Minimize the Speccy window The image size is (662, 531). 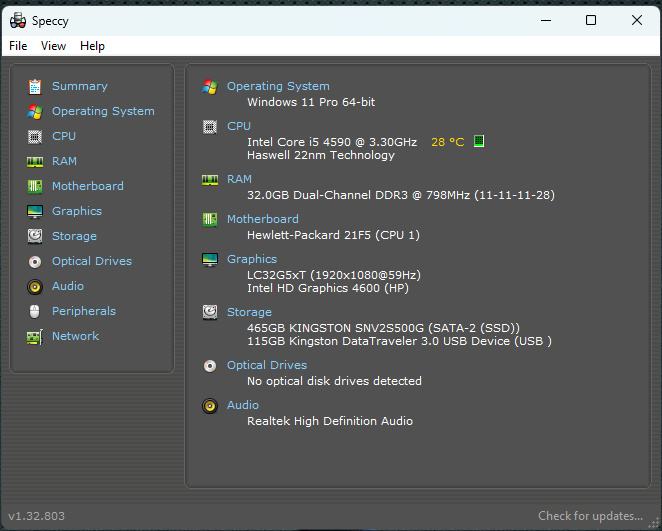tap(546, 20)
